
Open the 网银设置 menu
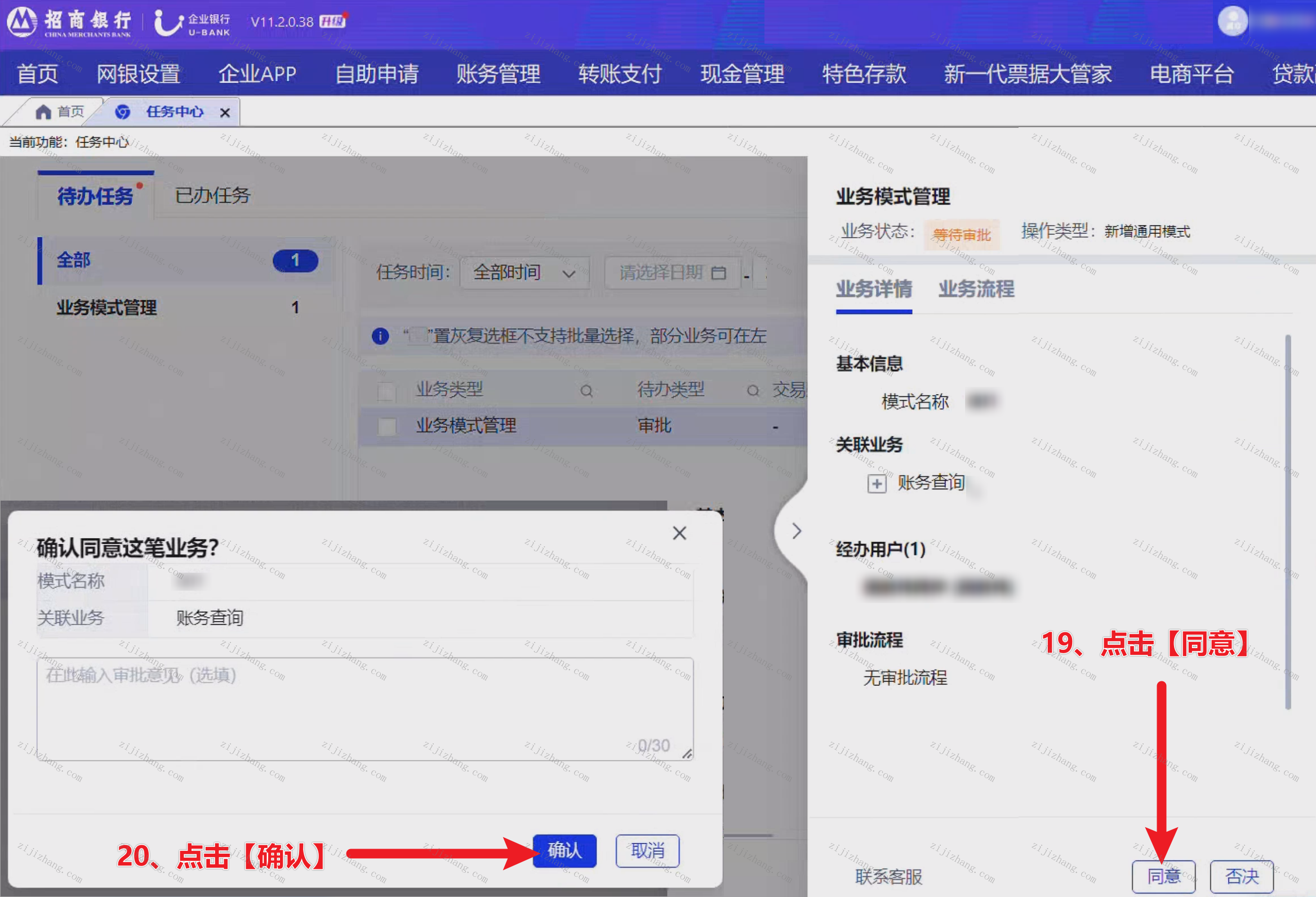pos(138,74)
